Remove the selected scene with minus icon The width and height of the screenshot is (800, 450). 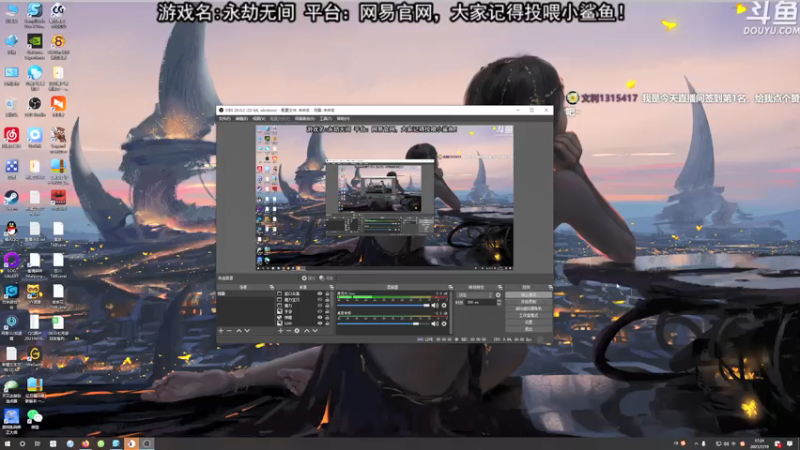click(x=229, y=331)
